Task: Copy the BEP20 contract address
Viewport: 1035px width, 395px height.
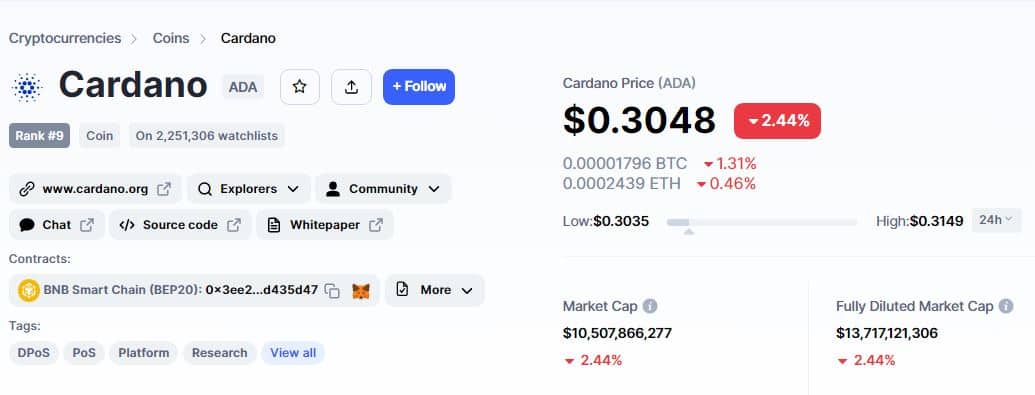Action: click(333, 291)
